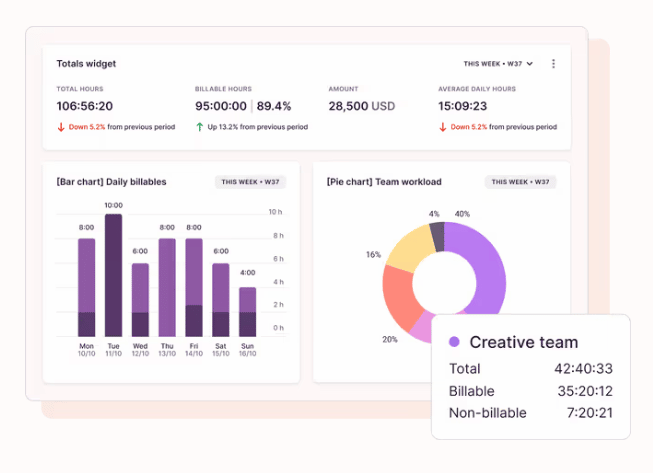
Task: Select the coral 20% donut segment
Action: click(x=401, y=300)
